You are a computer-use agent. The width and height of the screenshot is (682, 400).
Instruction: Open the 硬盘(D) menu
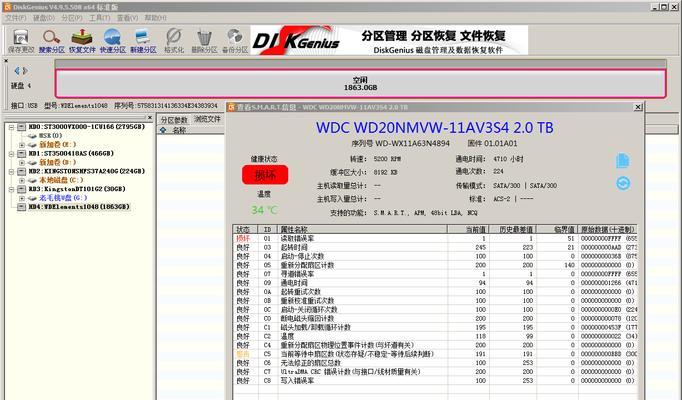(44, 18)
